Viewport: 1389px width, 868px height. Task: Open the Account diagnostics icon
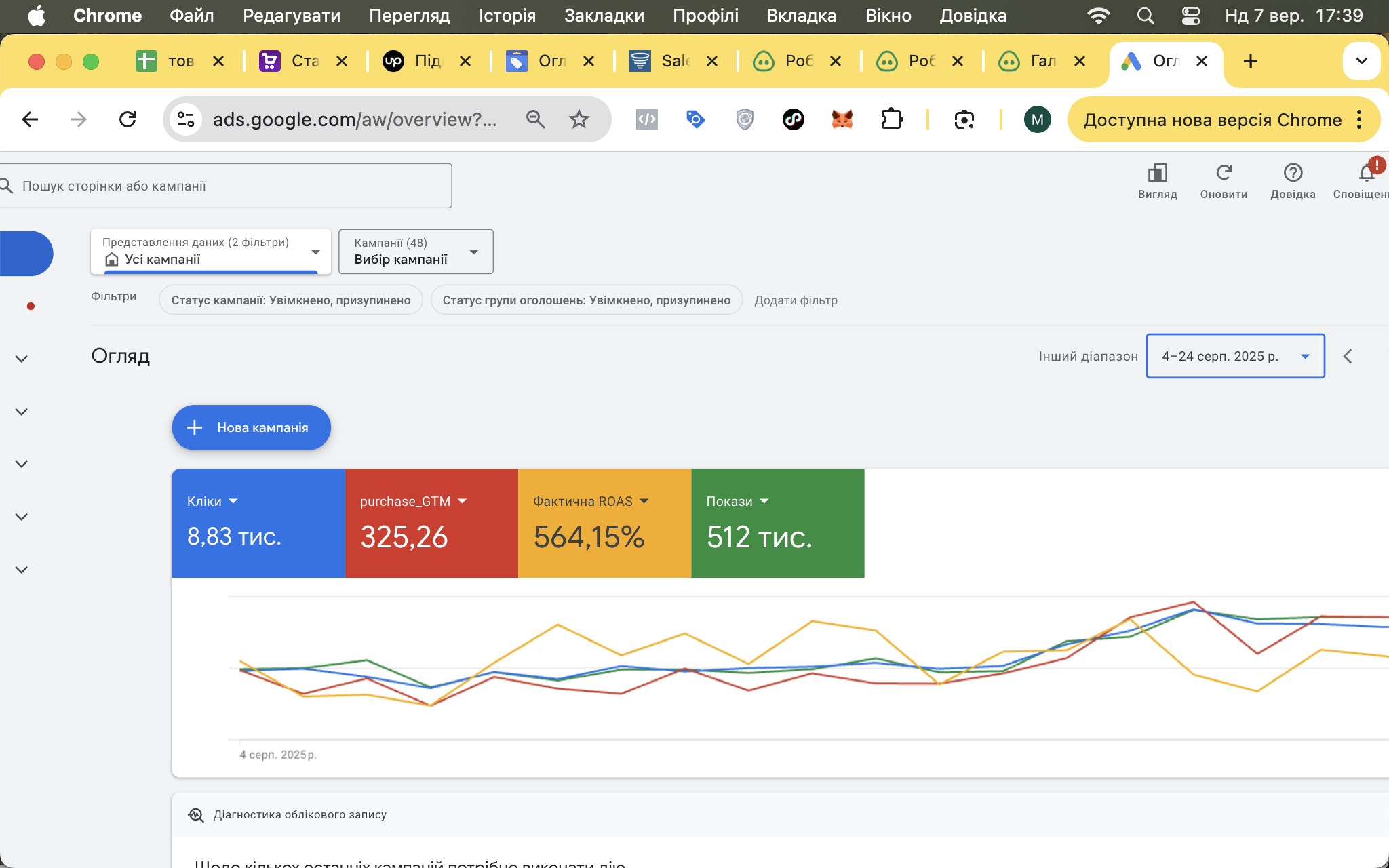[196, 814]
